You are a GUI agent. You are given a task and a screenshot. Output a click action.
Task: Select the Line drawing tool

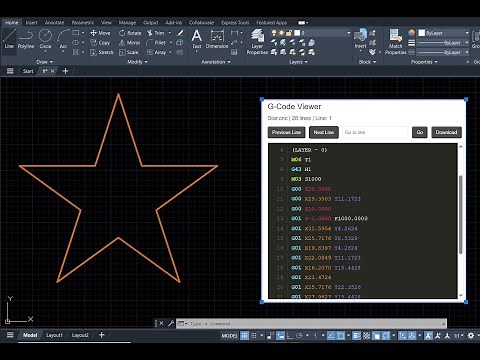[x=9, y=39]
